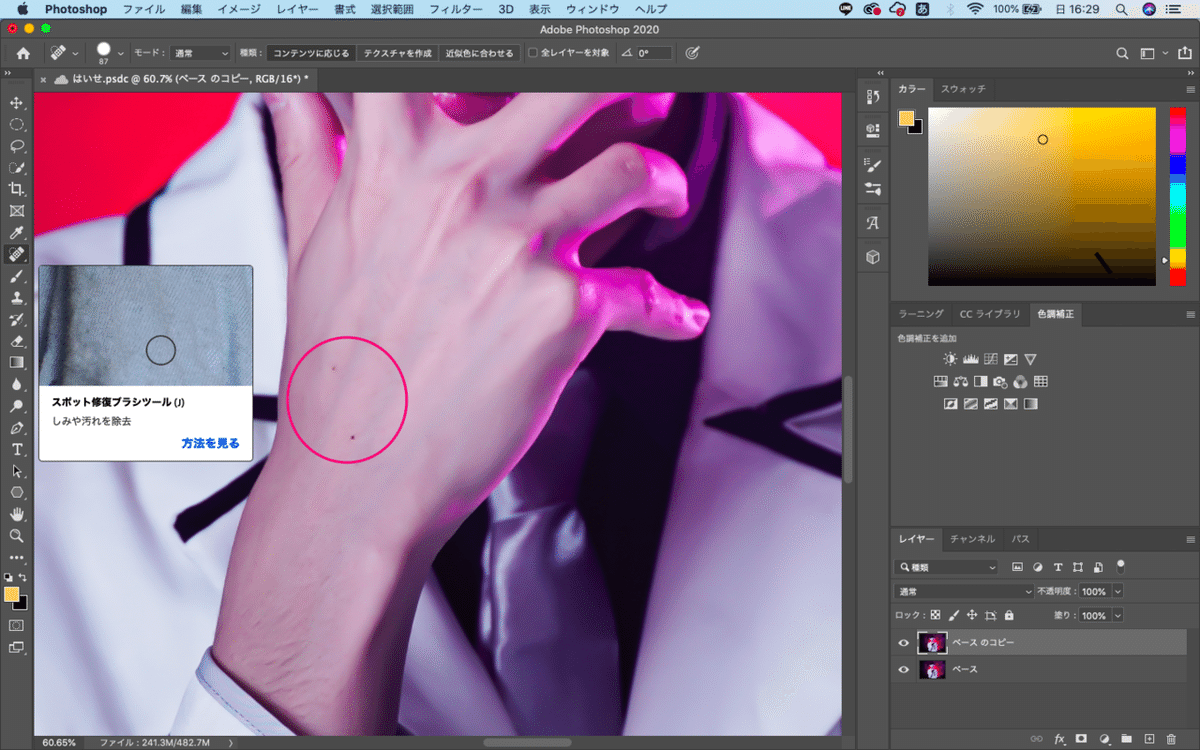The image size is (1200, 750).
Task: Add a Levels adjustment
Action: tap(970, 359)
